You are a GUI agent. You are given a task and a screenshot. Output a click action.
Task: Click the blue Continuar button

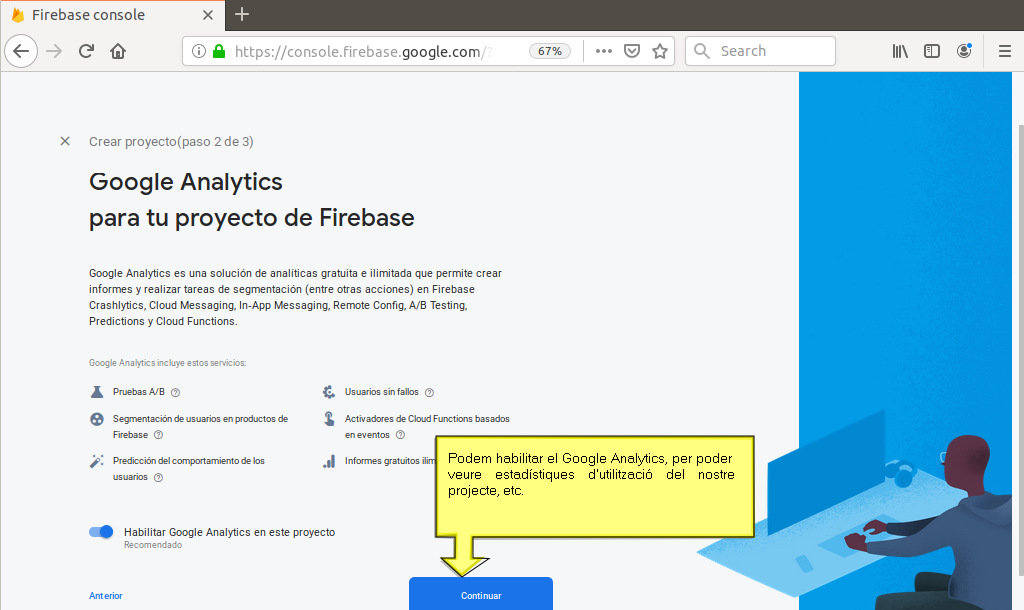click(481, 594)
